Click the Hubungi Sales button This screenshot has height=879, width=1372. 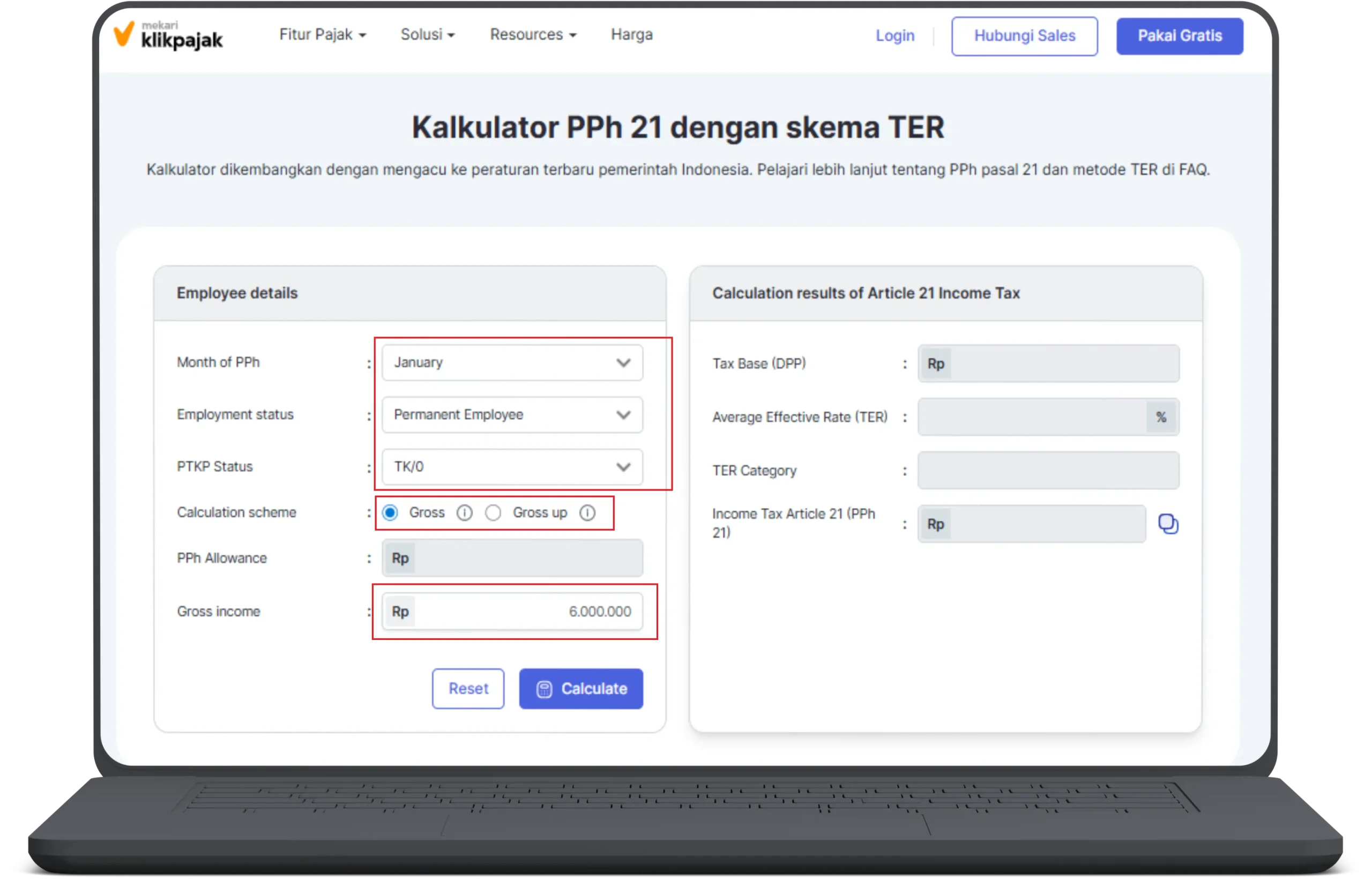(x=1024, y=35)
